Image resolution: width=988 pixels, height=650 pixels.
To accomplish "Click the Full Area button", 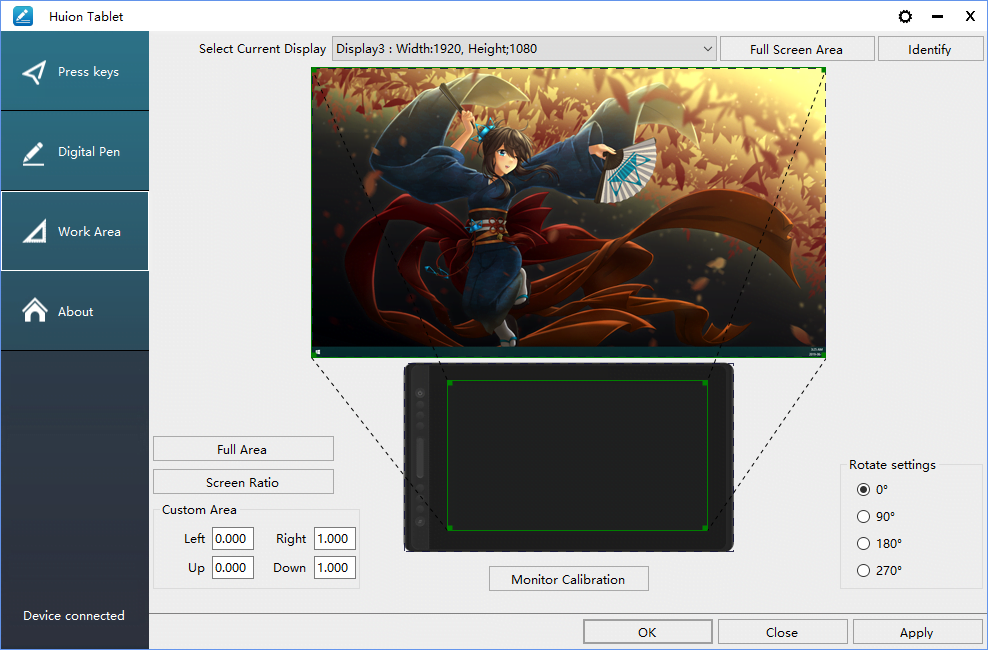I will [243, 449].
